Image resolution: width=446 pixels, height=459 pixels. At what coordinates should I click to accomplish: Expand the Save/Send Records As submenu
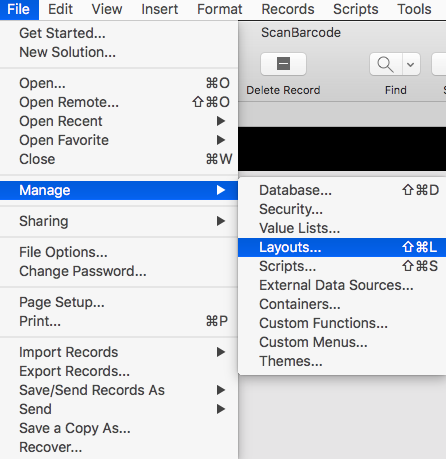tap(119, 390)
